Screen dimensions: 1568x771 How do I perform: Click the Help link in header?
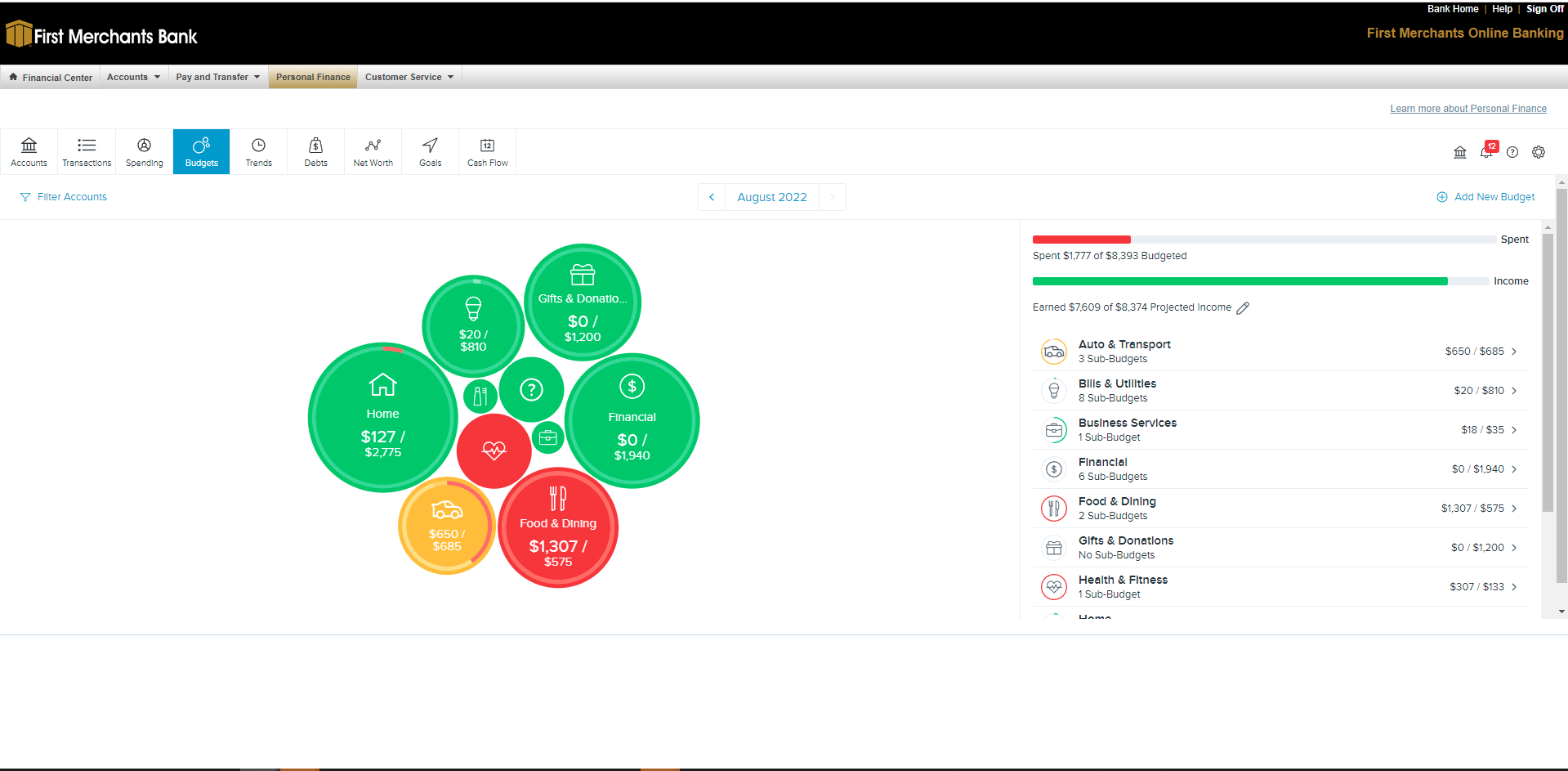point(1502,9)
